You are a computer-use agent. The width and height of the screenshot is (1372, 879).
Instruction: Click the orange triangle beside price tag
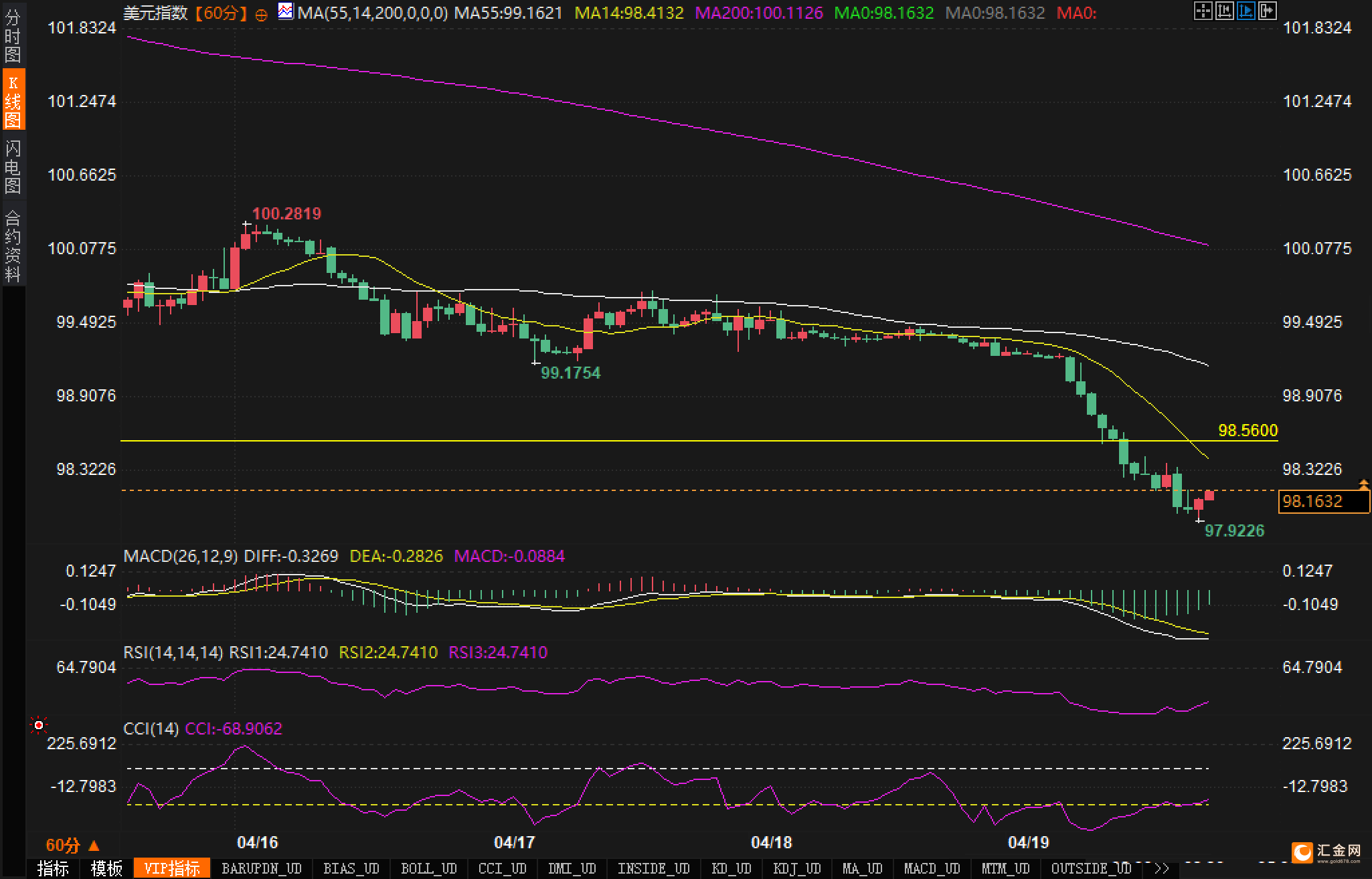pos(1363,484)
